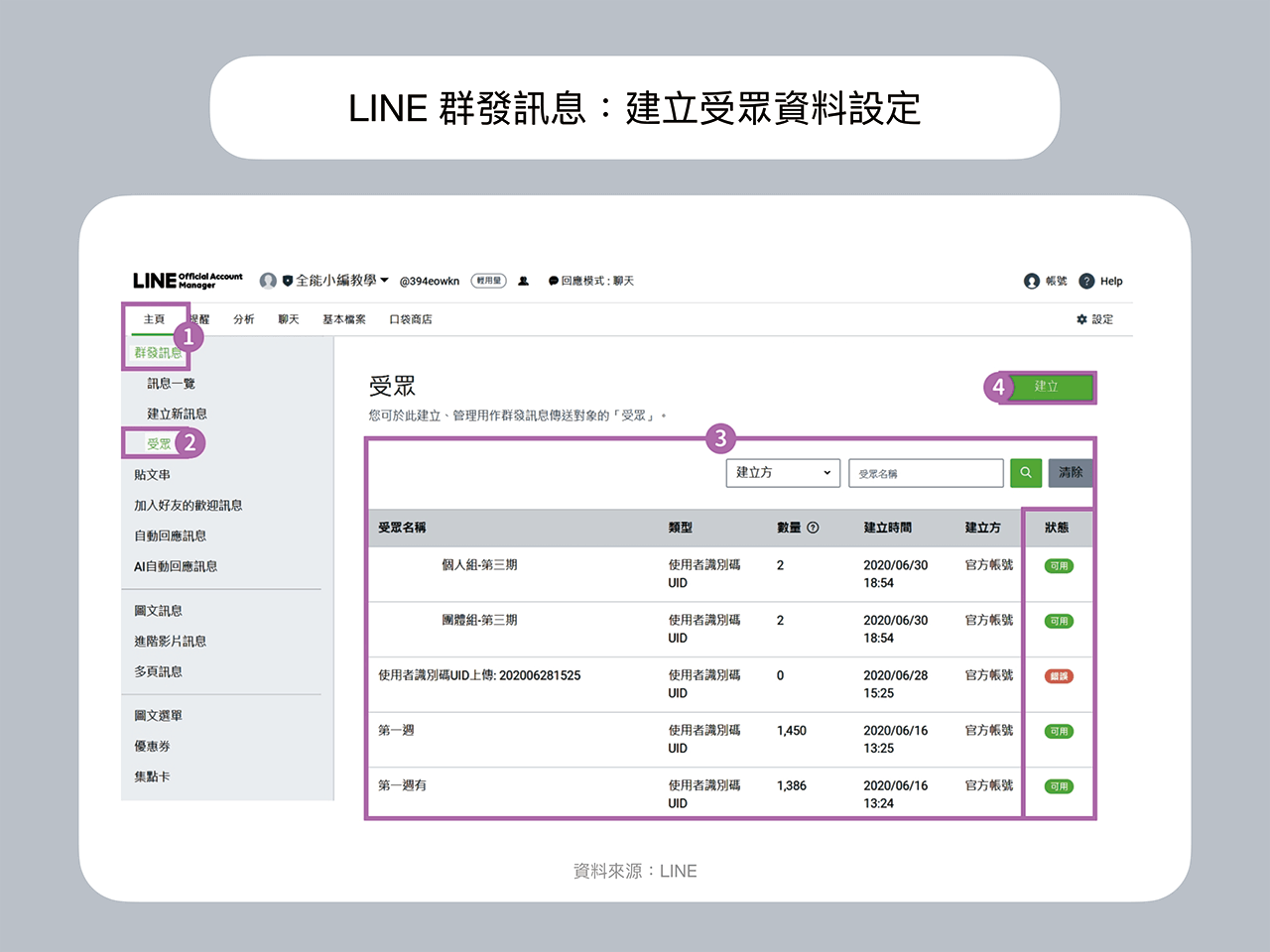Open 建立新訊息 in the sidebar
1270x952 pixels.
pos(177,415)
